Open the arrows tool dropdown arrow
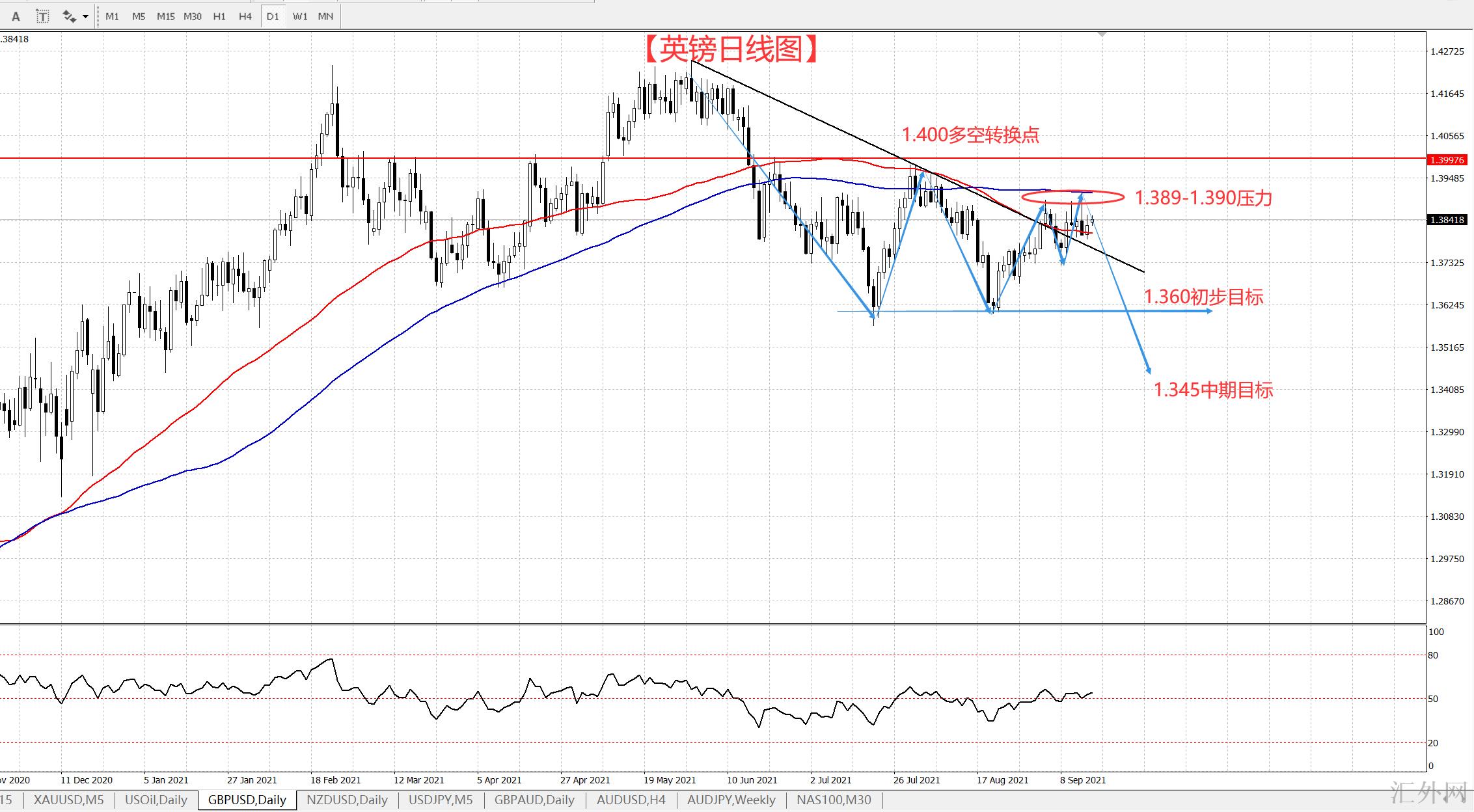Screen dimensions: 1474x812 tap(85, 16)
